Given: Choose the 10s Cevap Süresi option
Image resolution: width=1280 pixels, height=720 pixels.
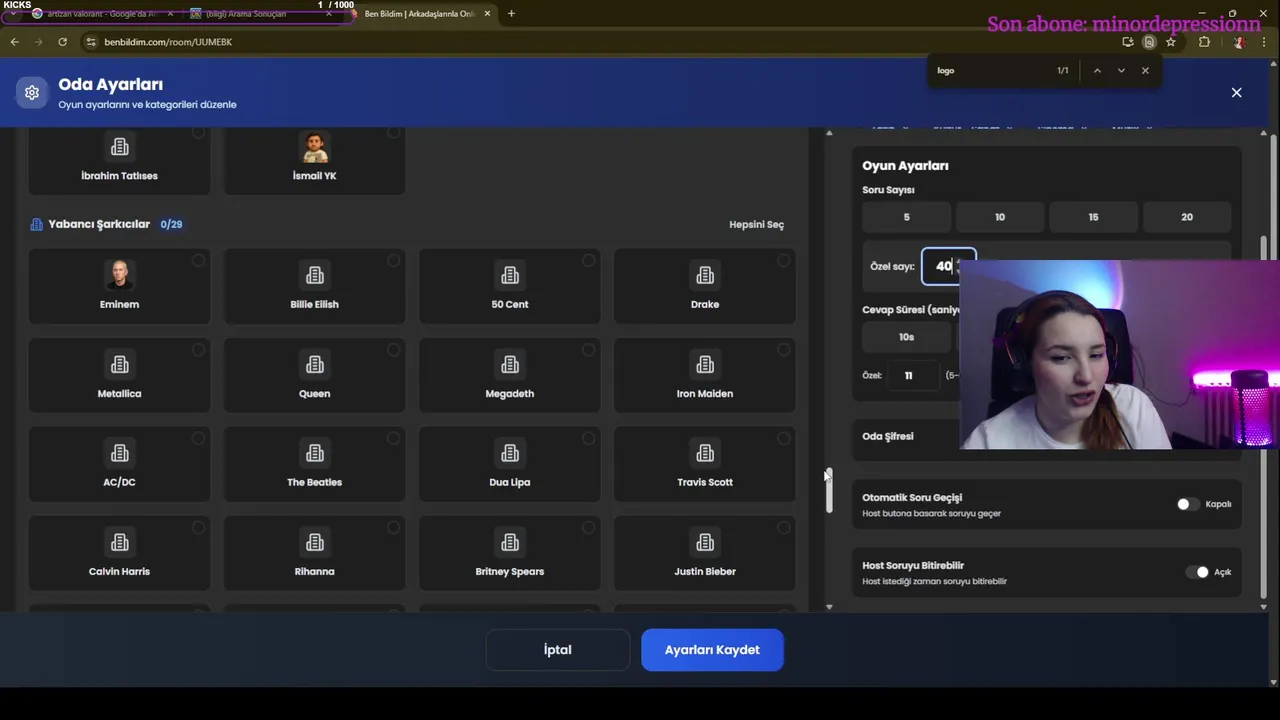Looking at the screenshot, I should tap(906, 337).
